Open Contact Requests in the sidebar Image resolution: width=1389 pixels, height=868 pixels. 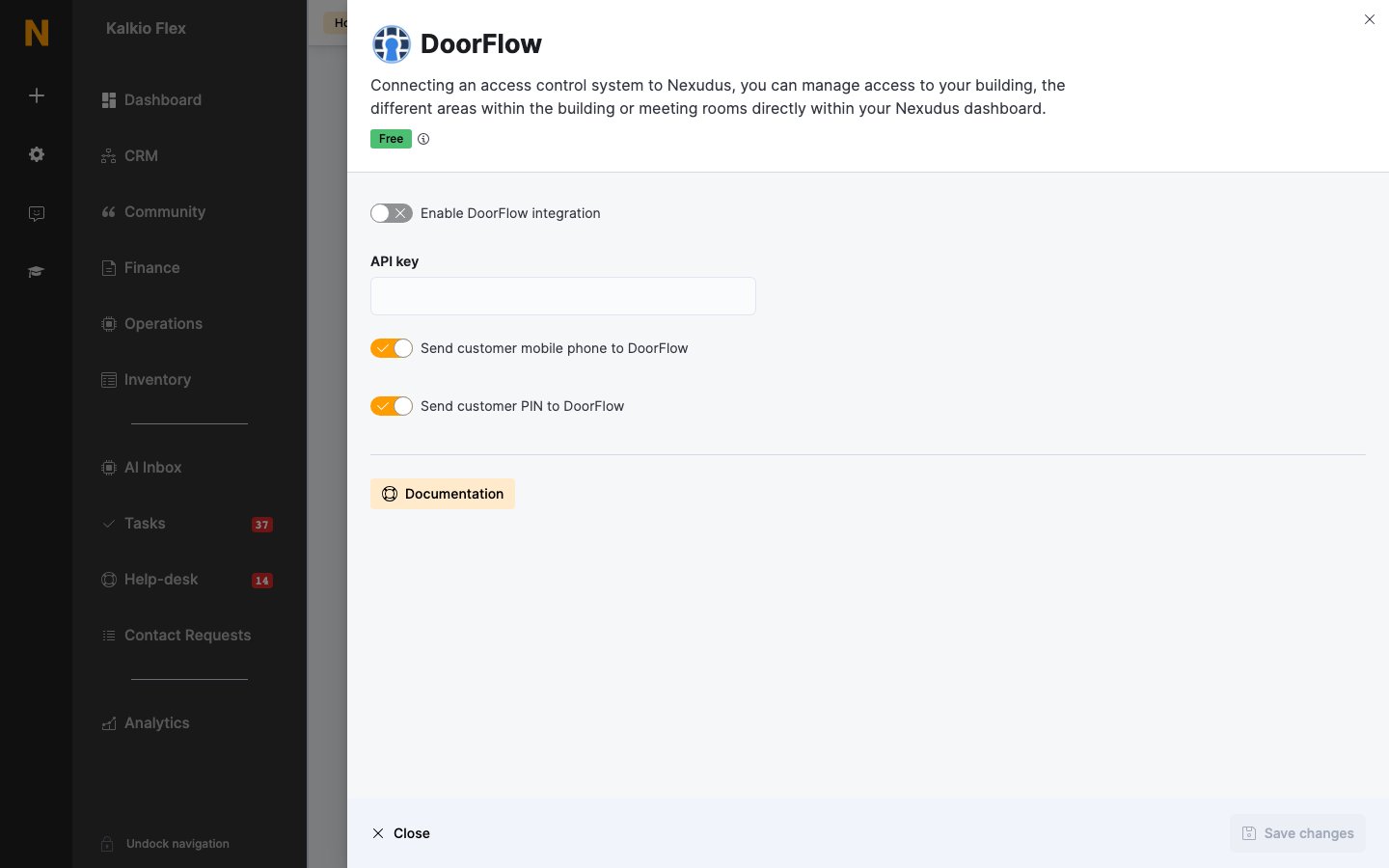[177, 636]
